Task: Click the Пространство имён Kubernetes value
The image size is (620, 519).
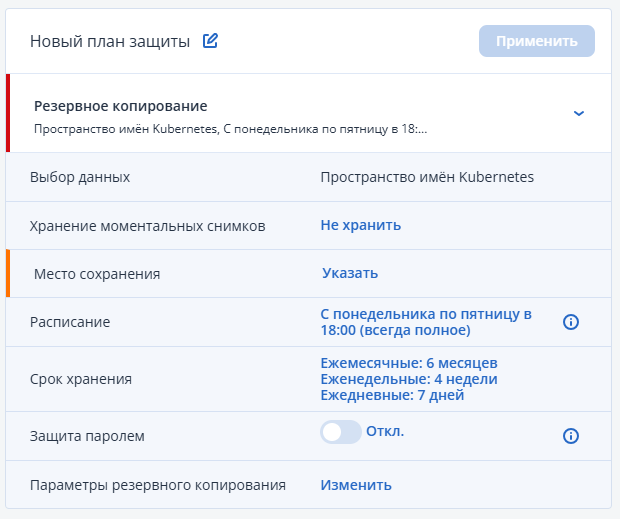Action: point(427,177)
